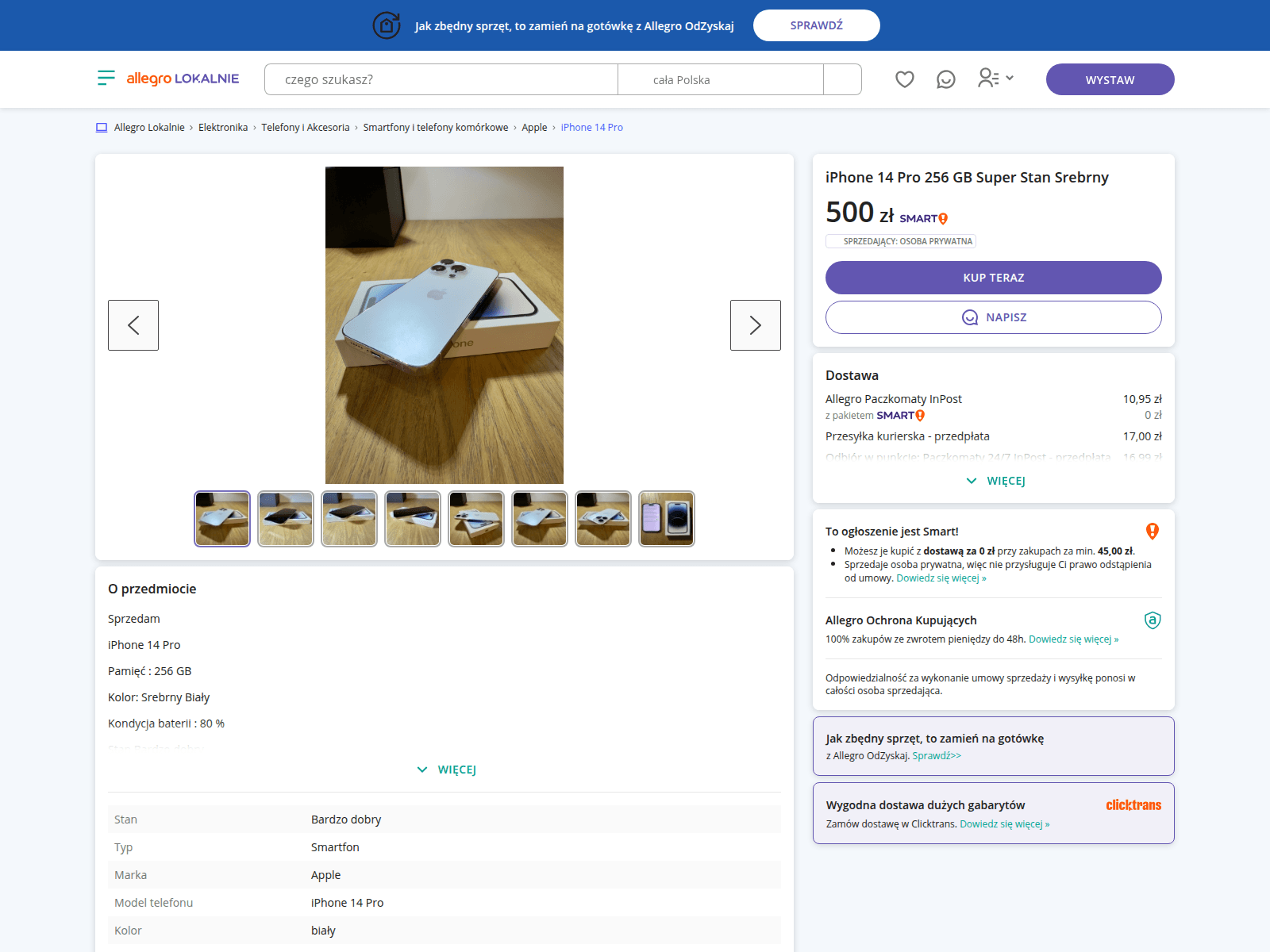Select the third photo thumbnail

(x=349, y=519)
